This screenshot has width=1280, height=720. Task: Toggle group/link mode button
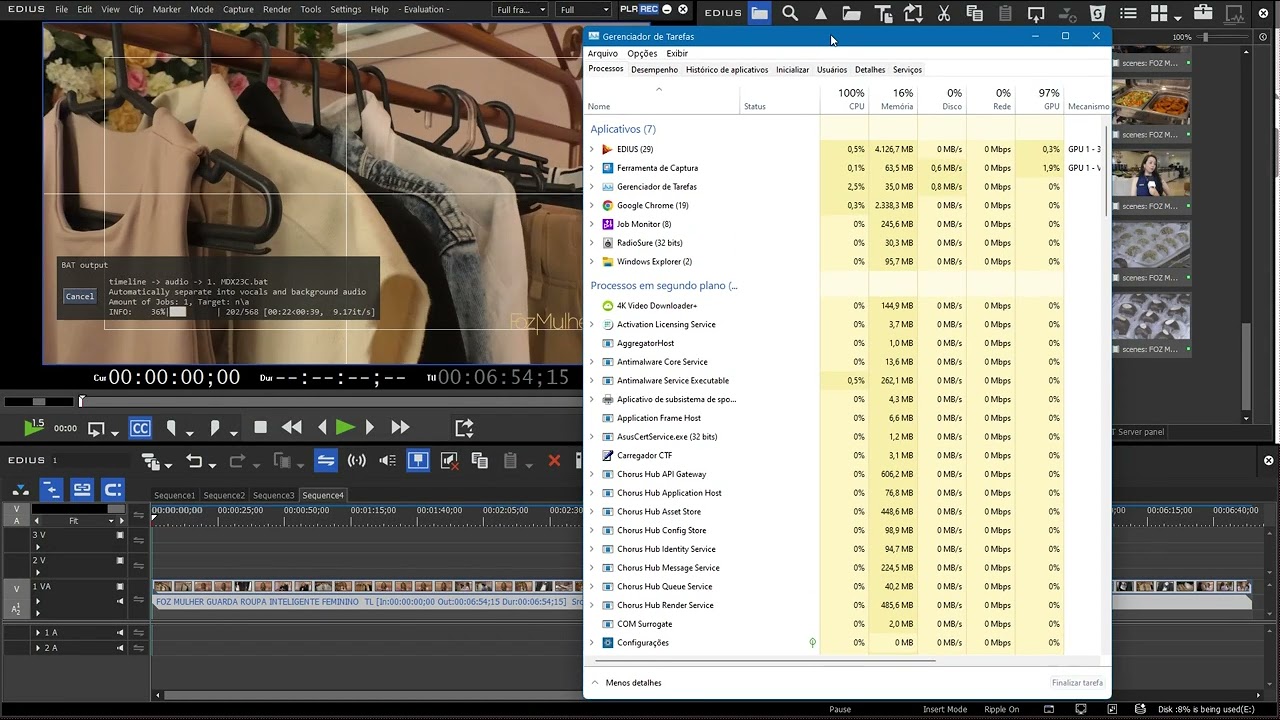click(82, 490)
